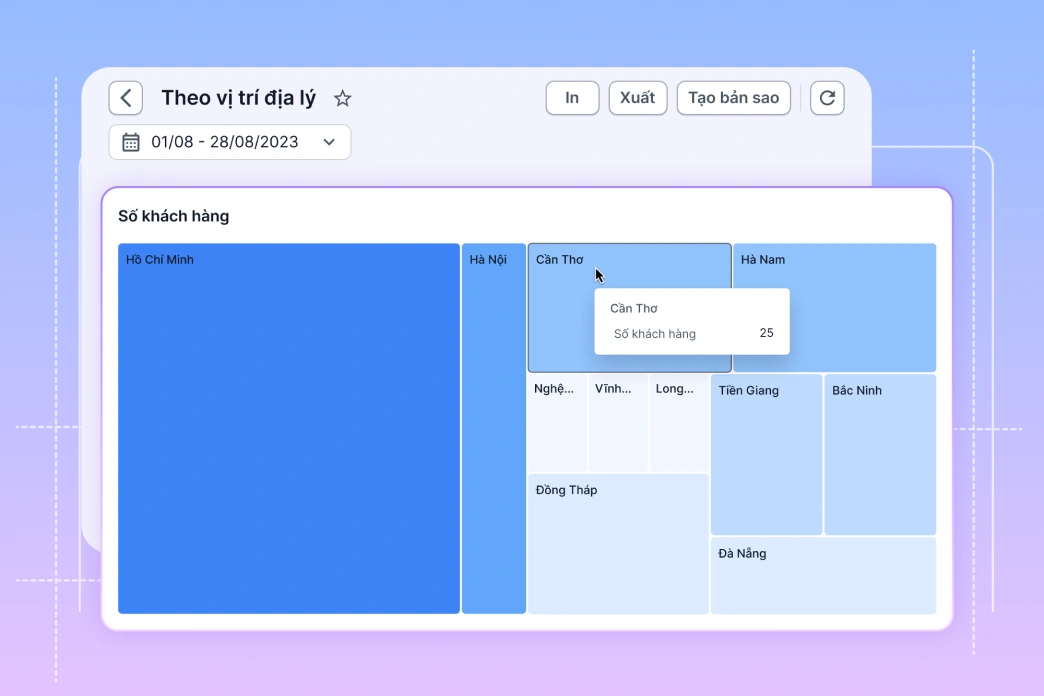Click the refresh icon button

tap(827, 98)
